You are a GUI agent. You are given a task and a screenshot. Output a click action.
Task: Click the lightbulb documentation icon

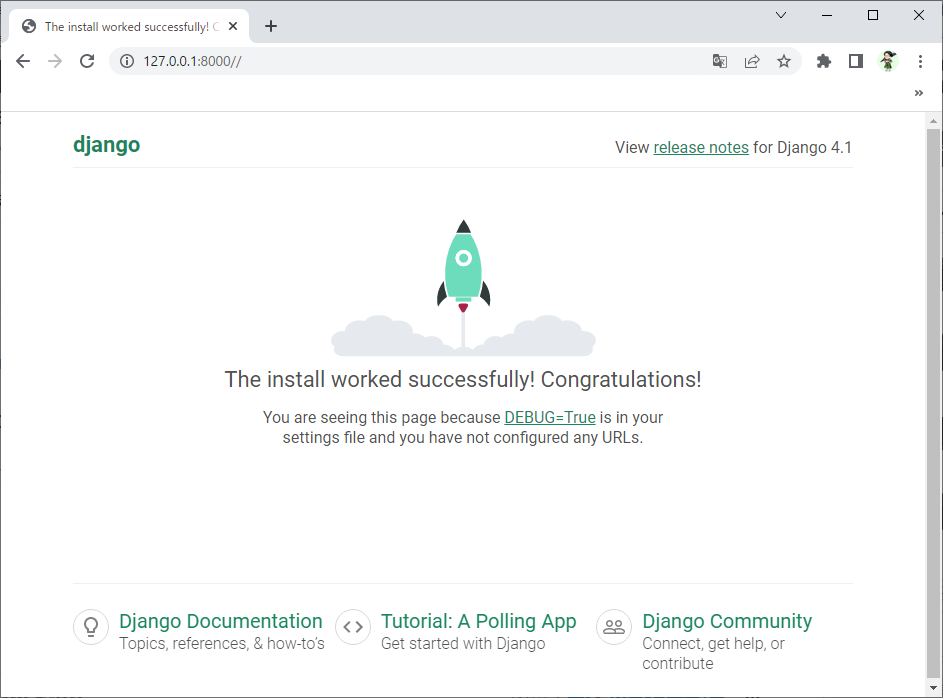(91, 626)
